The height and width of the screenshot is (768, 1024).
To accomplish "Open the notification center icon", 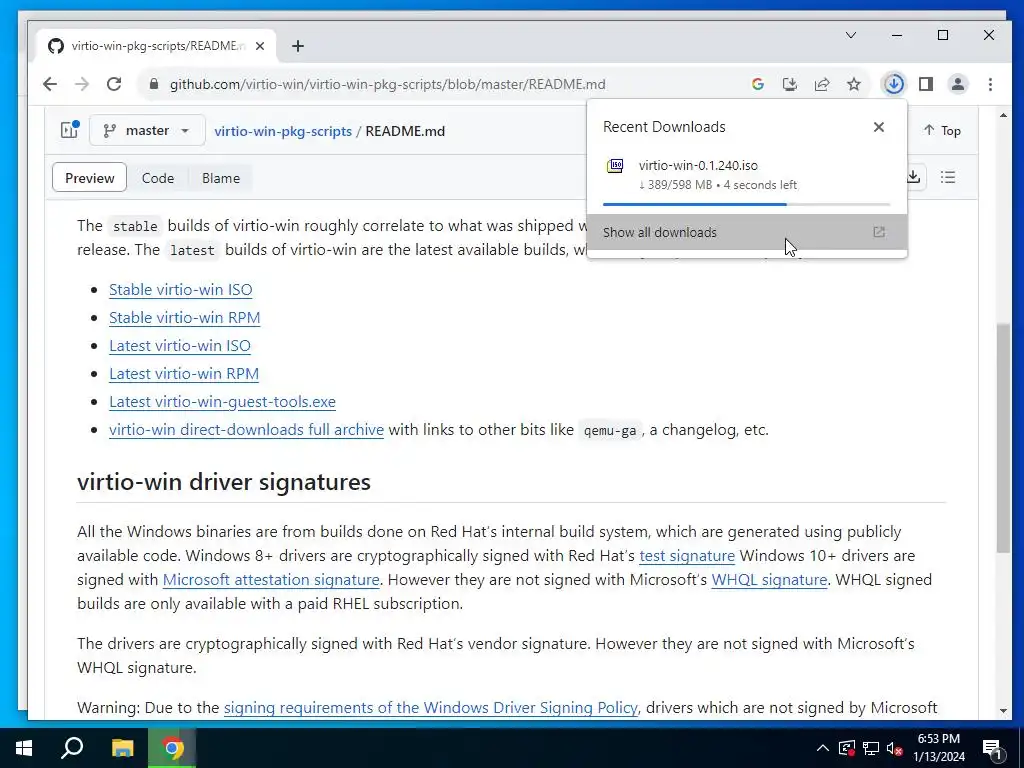I will [x=992, y=748].
